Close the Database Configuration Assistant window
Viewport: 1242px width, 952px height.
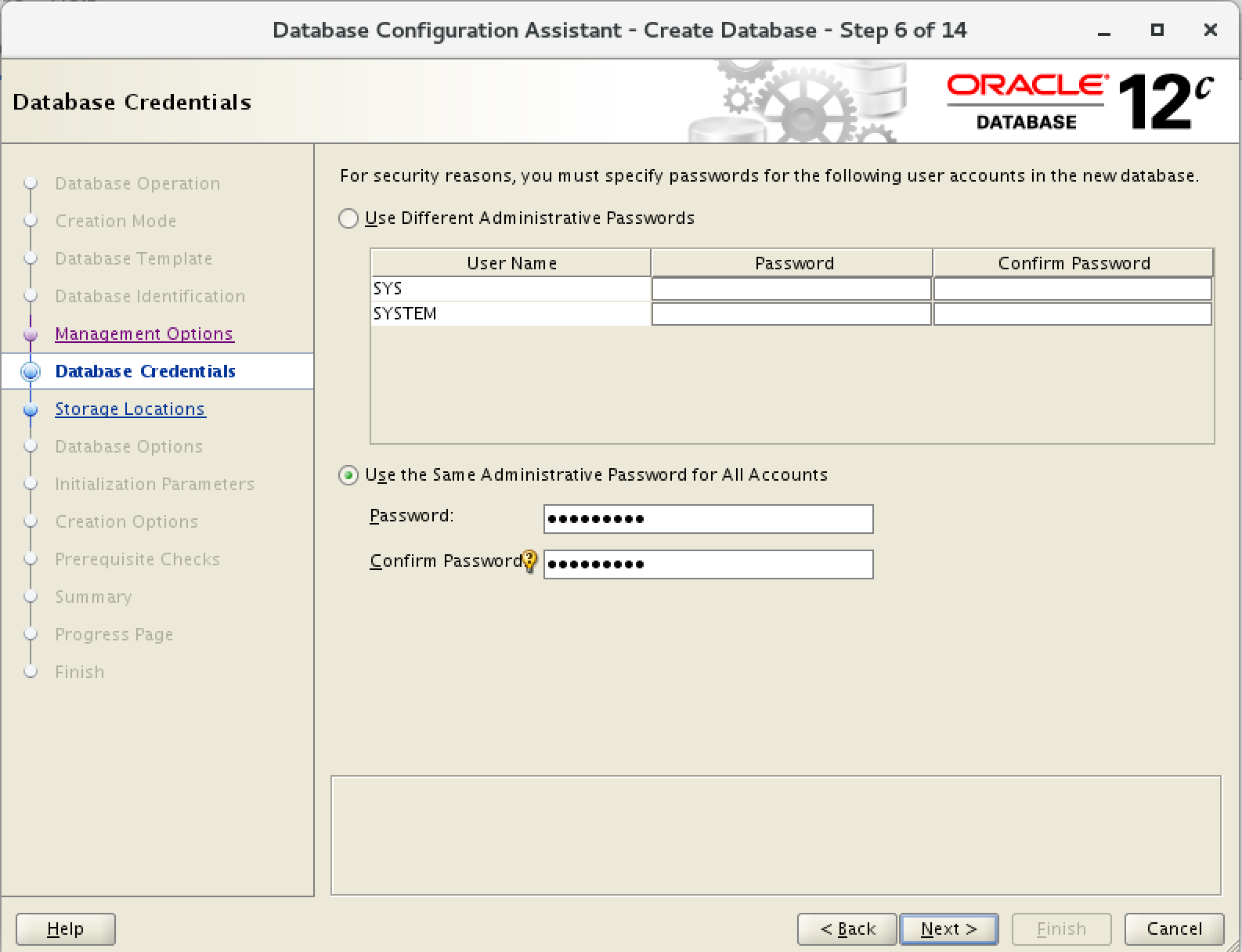point(1211,31)
